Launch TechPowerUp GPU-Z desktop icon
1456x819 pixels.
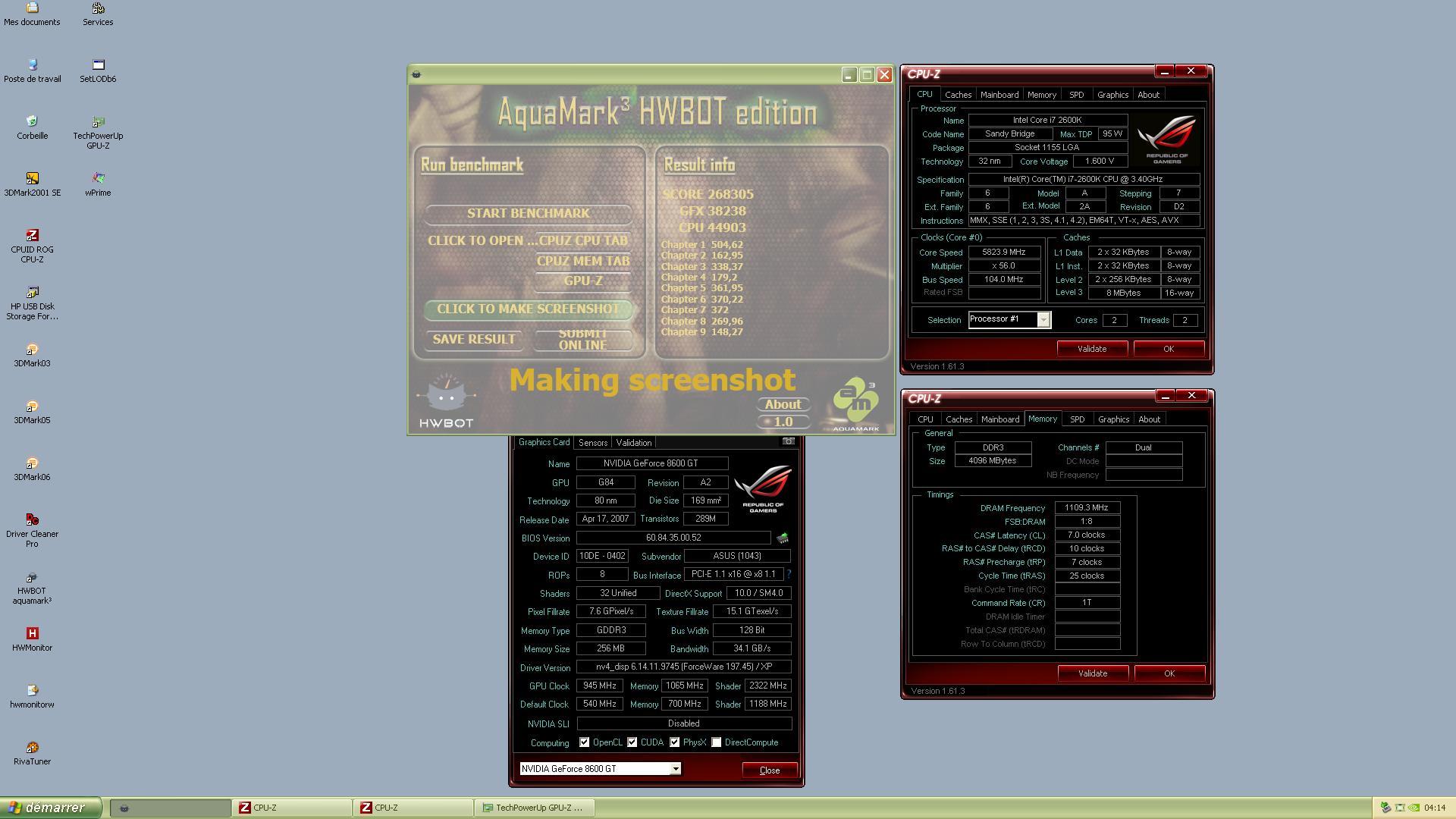click(x=98, y=133)
